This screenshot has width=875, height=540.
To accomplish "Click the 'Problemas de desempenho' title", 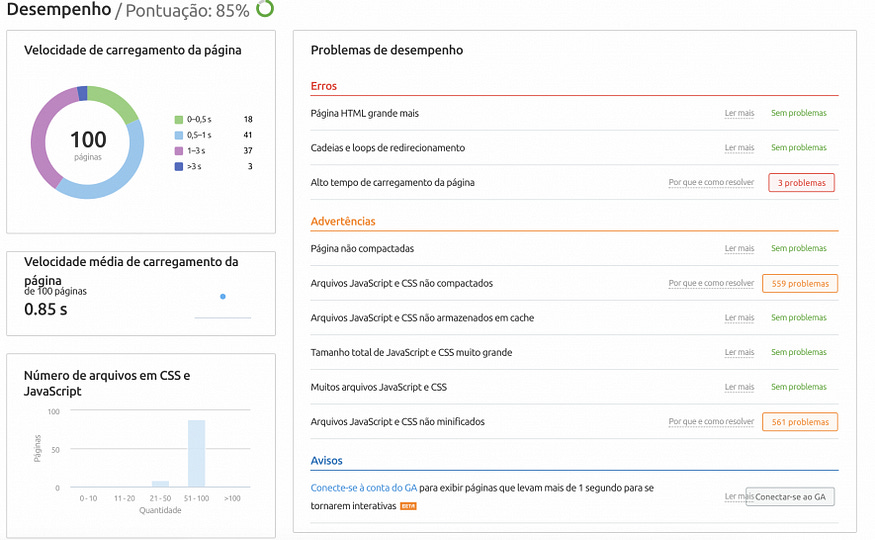I will 387,50.
